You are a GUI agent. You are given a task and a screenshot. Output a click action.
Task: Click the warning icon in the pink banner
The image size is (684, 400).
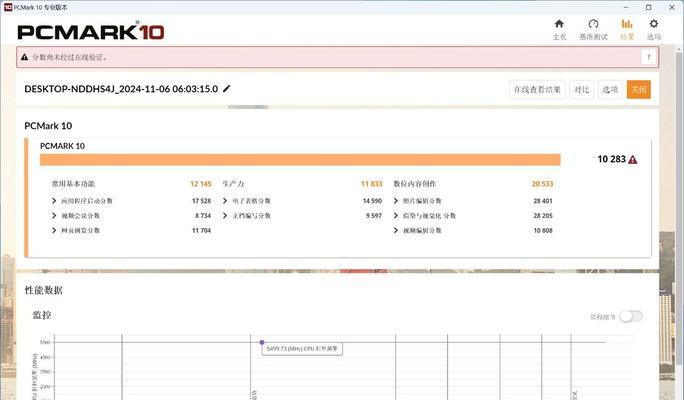(x=24, y=57)
